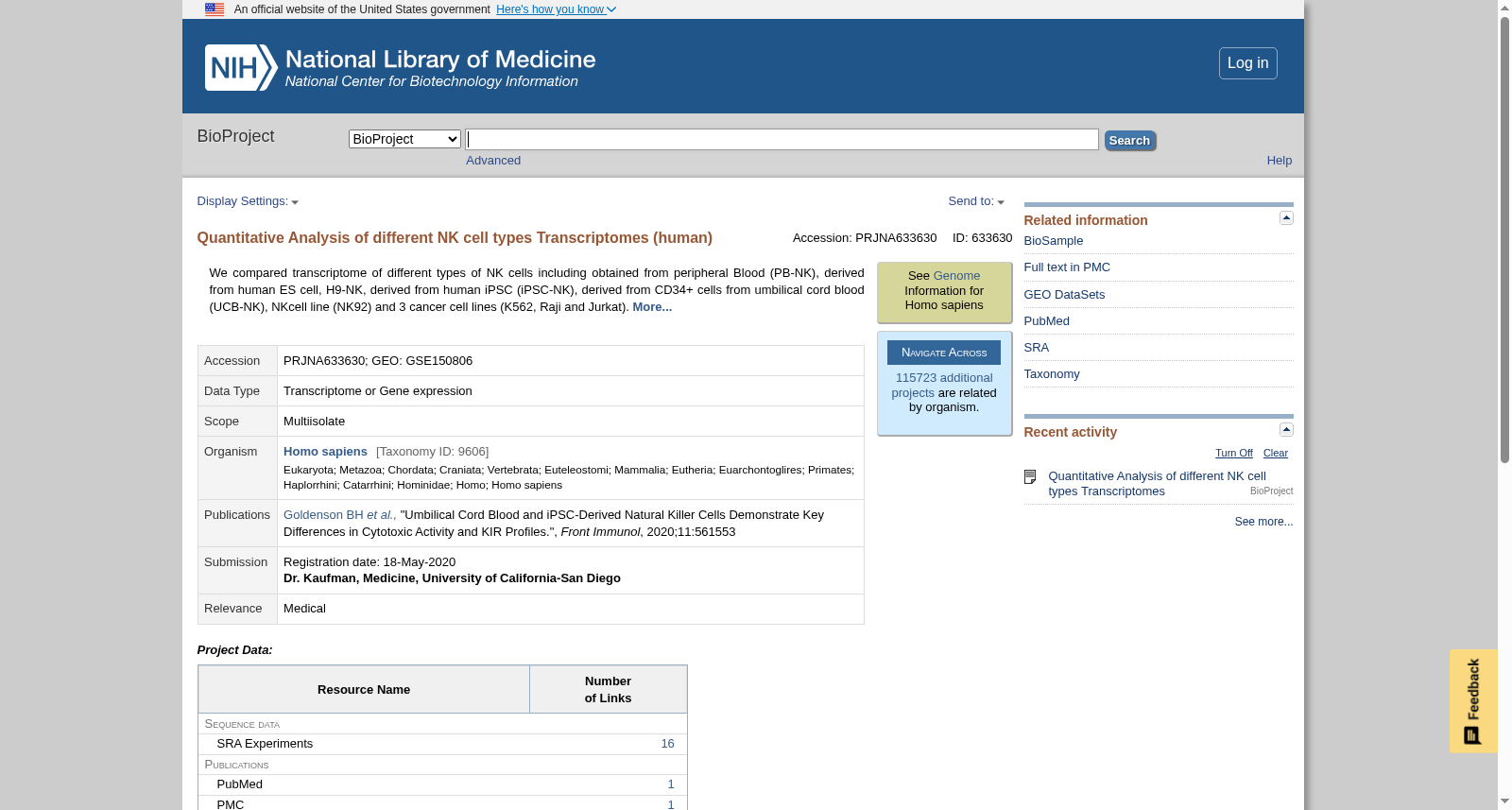Click the 'Multiisolate' scope value
This screenshot has width=1512, height=810.
point(314,422)
